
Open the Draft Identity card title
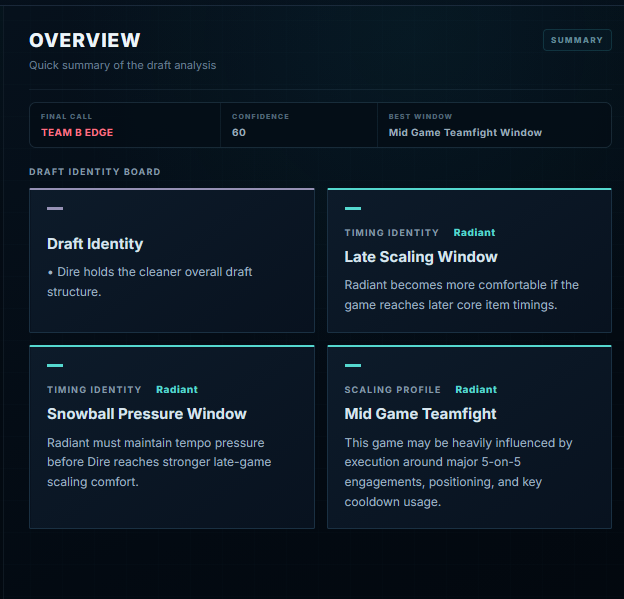click(95, 244)
